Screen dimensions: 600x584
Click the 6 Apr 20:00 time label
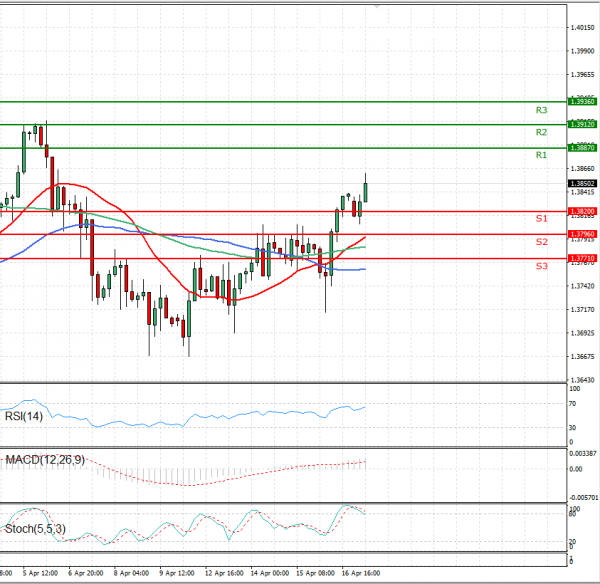[86, 573]
